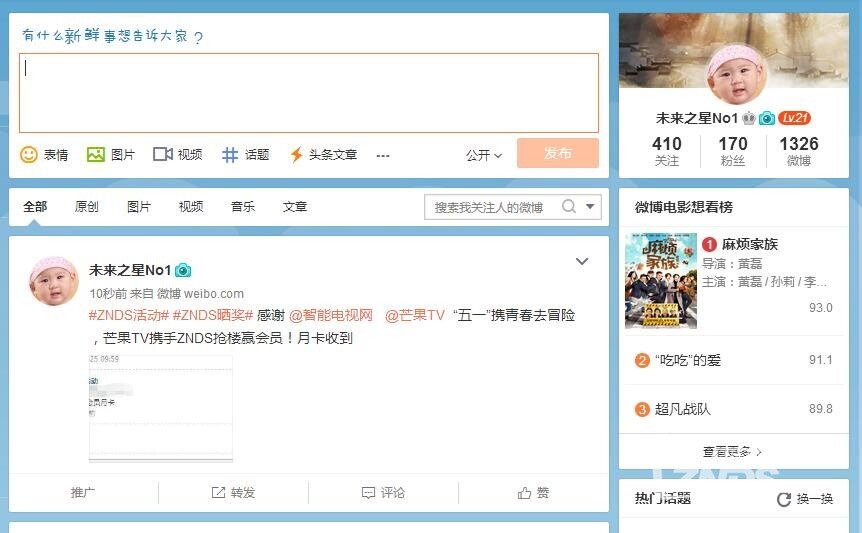Viewport: 862px width, 533px height.
Task: Open the 公开 visibility dropdown
Action: [x=484, y=155]
